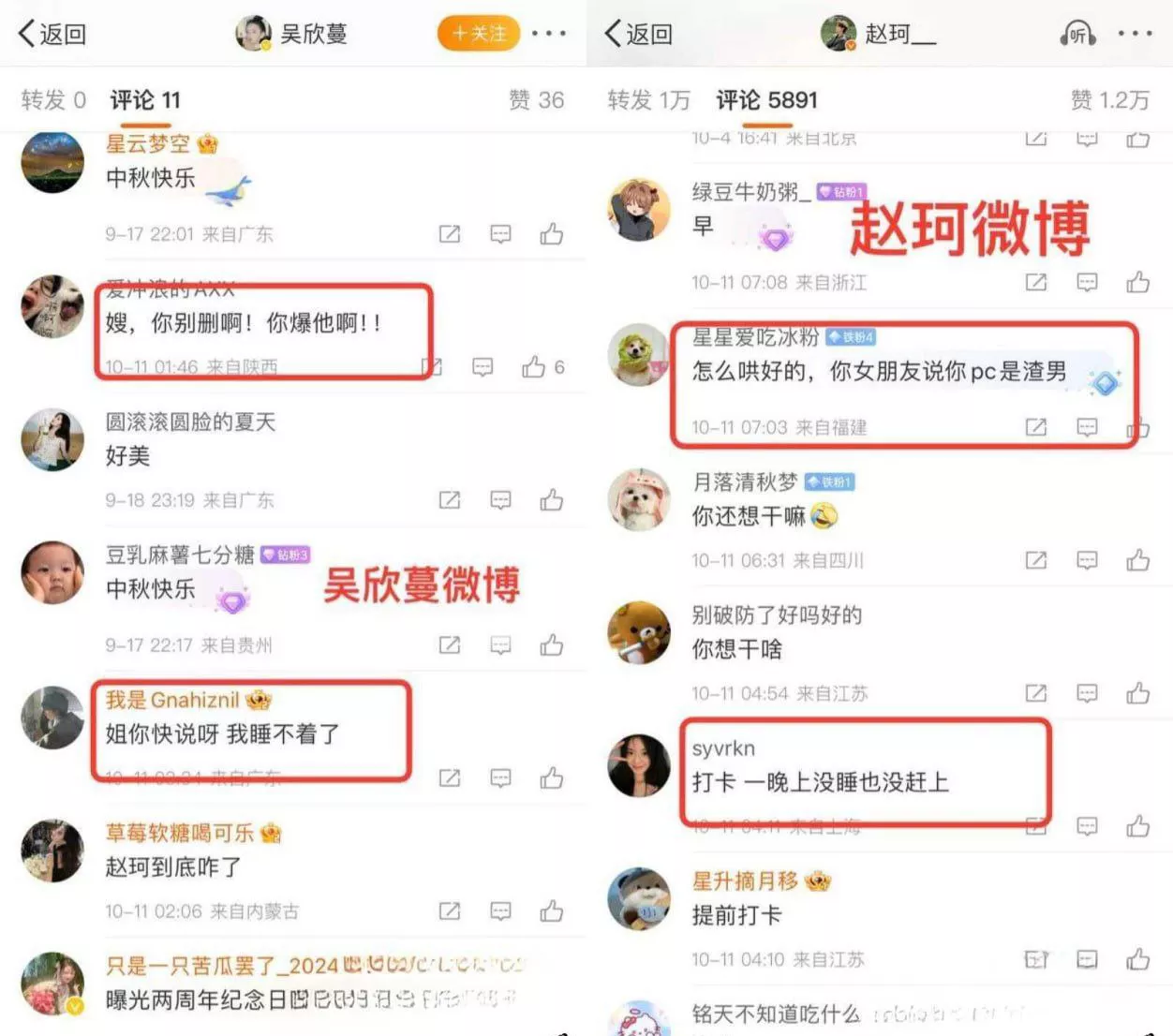This screenshot has width=1173, height=1036.
Task: Tap 星星爱吃冰粉's avatar
Action: click(x=639, y=355)
